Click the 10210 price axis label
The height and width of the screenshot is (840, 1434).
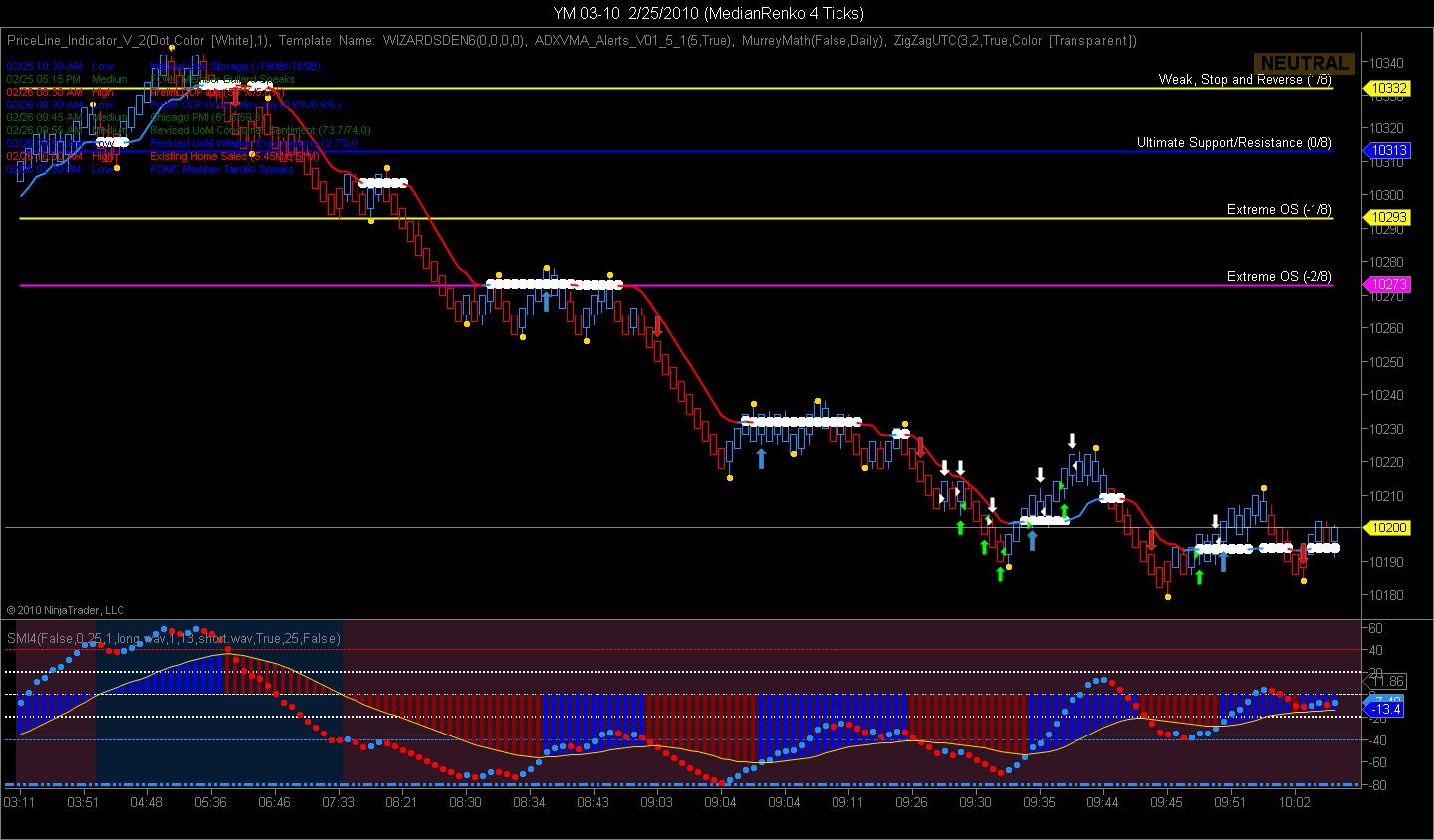1388,496
